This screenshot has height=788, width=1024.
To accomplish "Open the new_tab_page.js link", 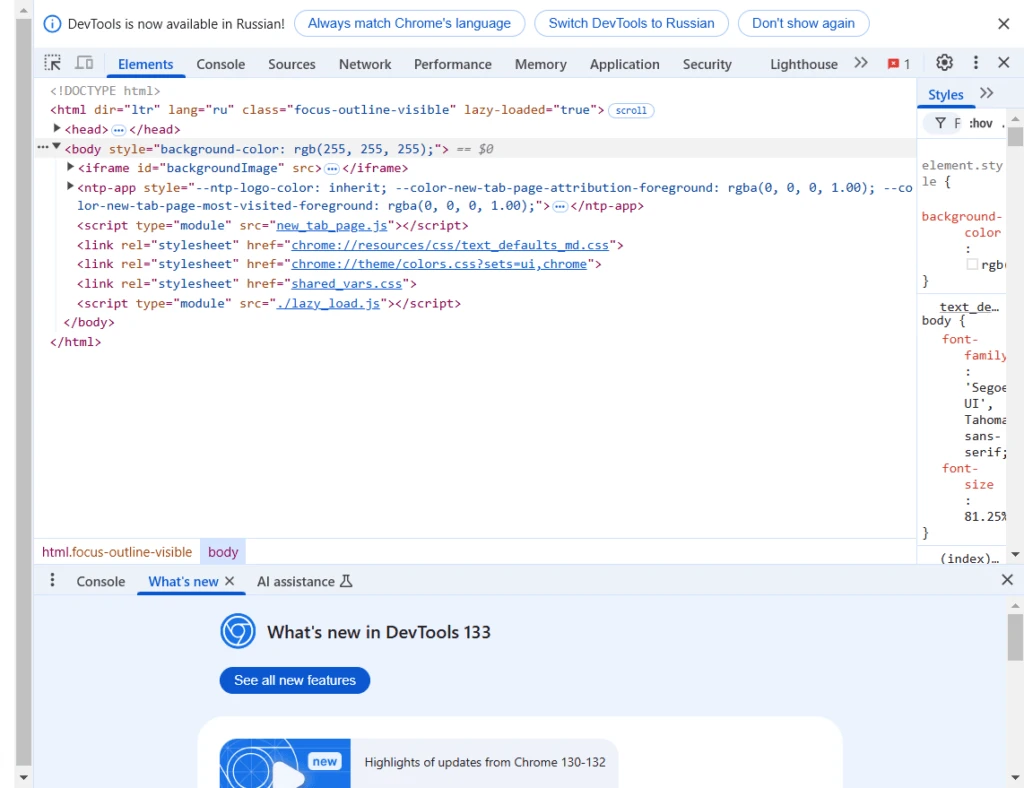I will [x=332, y=226].
